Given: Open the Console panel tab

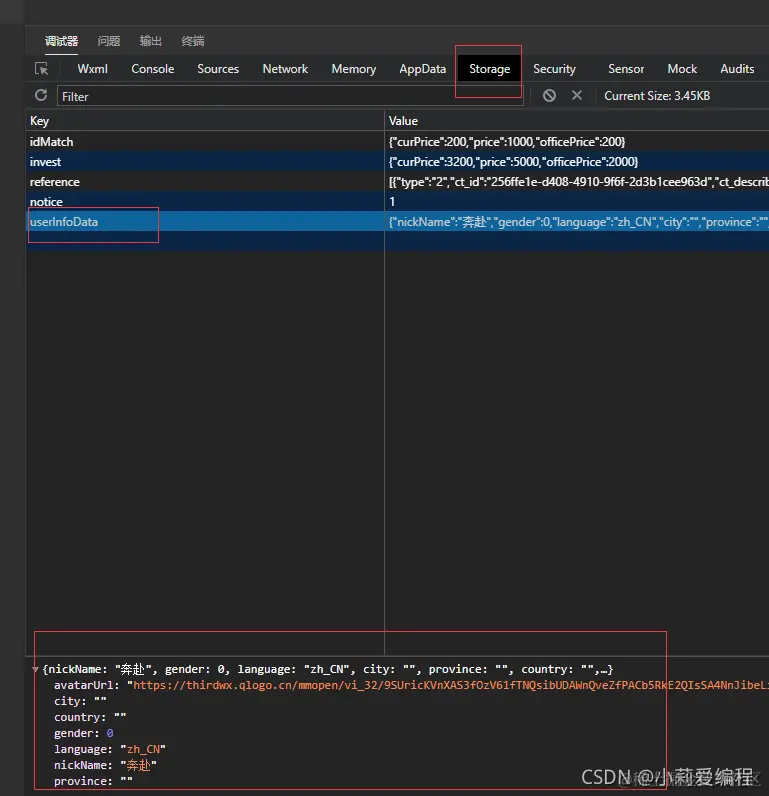Looking at the screenshot, I should click(153, 69).
